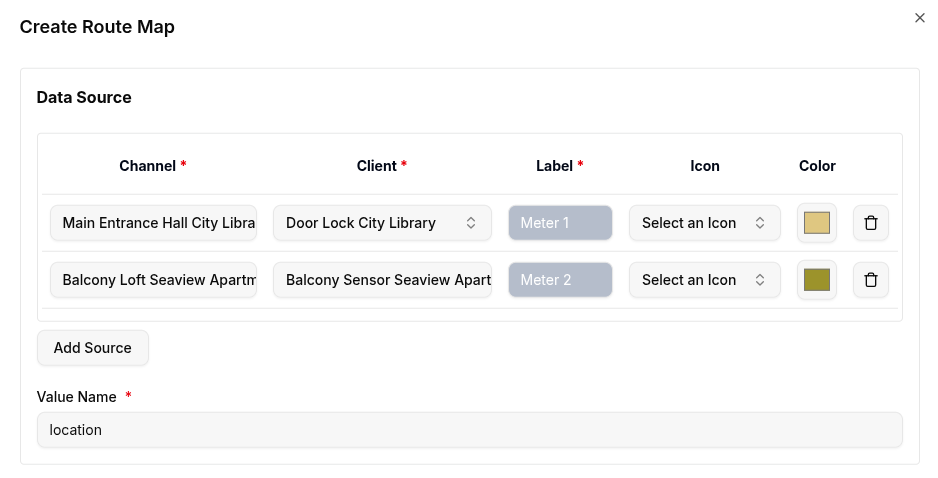Open the tan color swatch picker

point(817,223)
